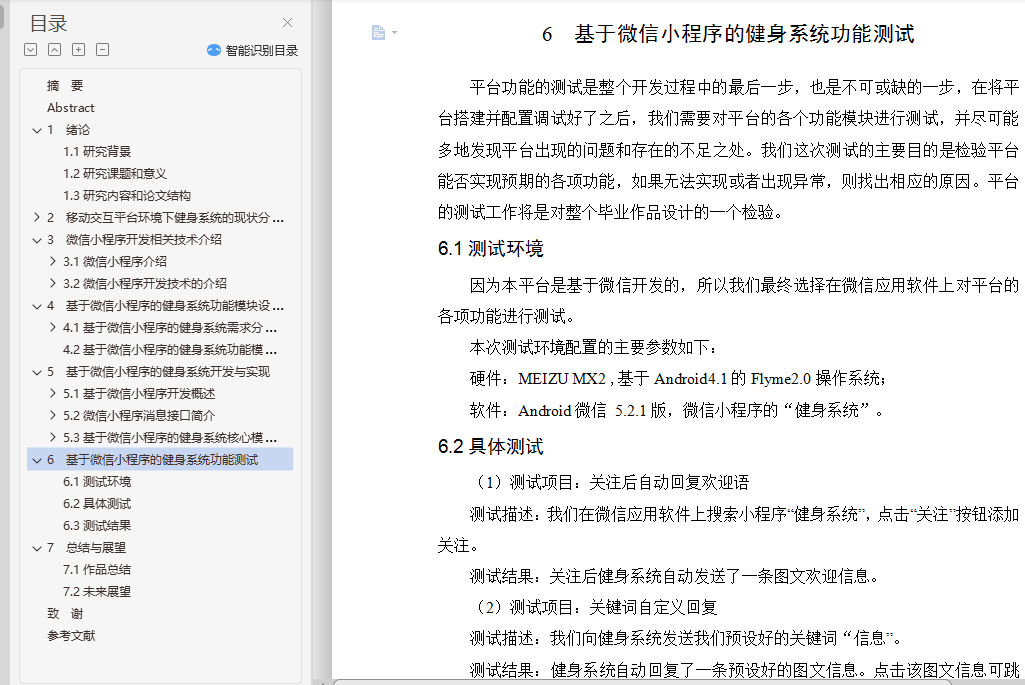Open dropdown arrow next to document page icon
Viewport: 1025px width, 685px height.
[394, 32]
